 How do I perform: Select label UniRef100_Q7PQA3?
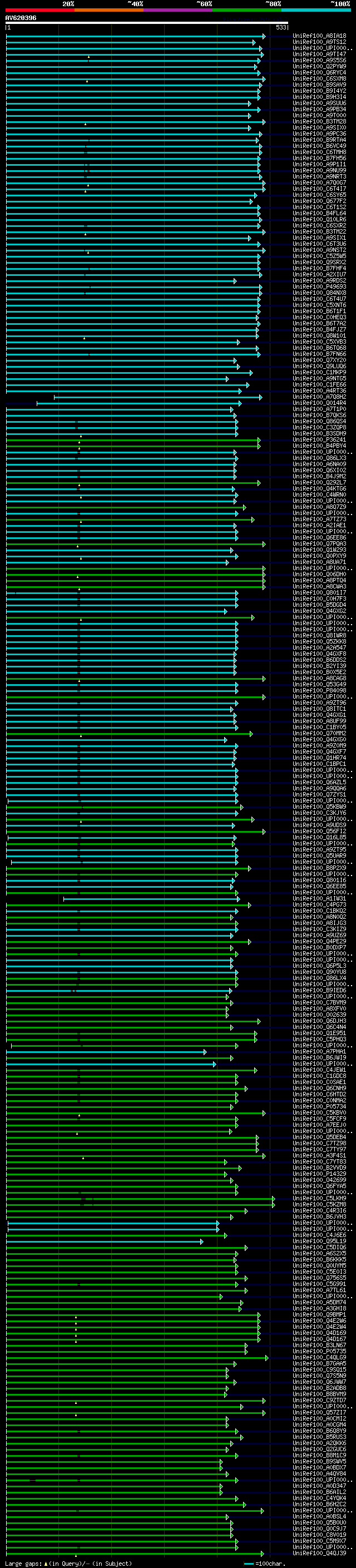point(319,543)
